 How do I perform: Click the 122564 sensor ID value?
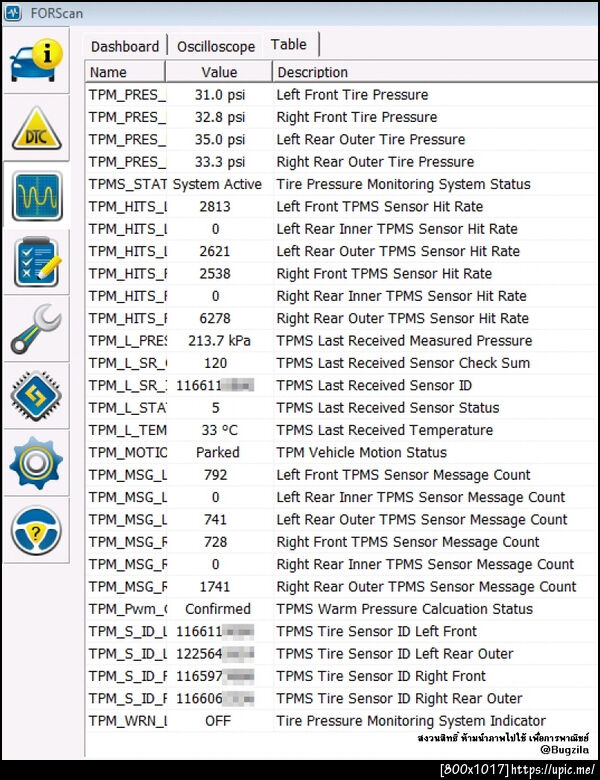coord(215,654)
